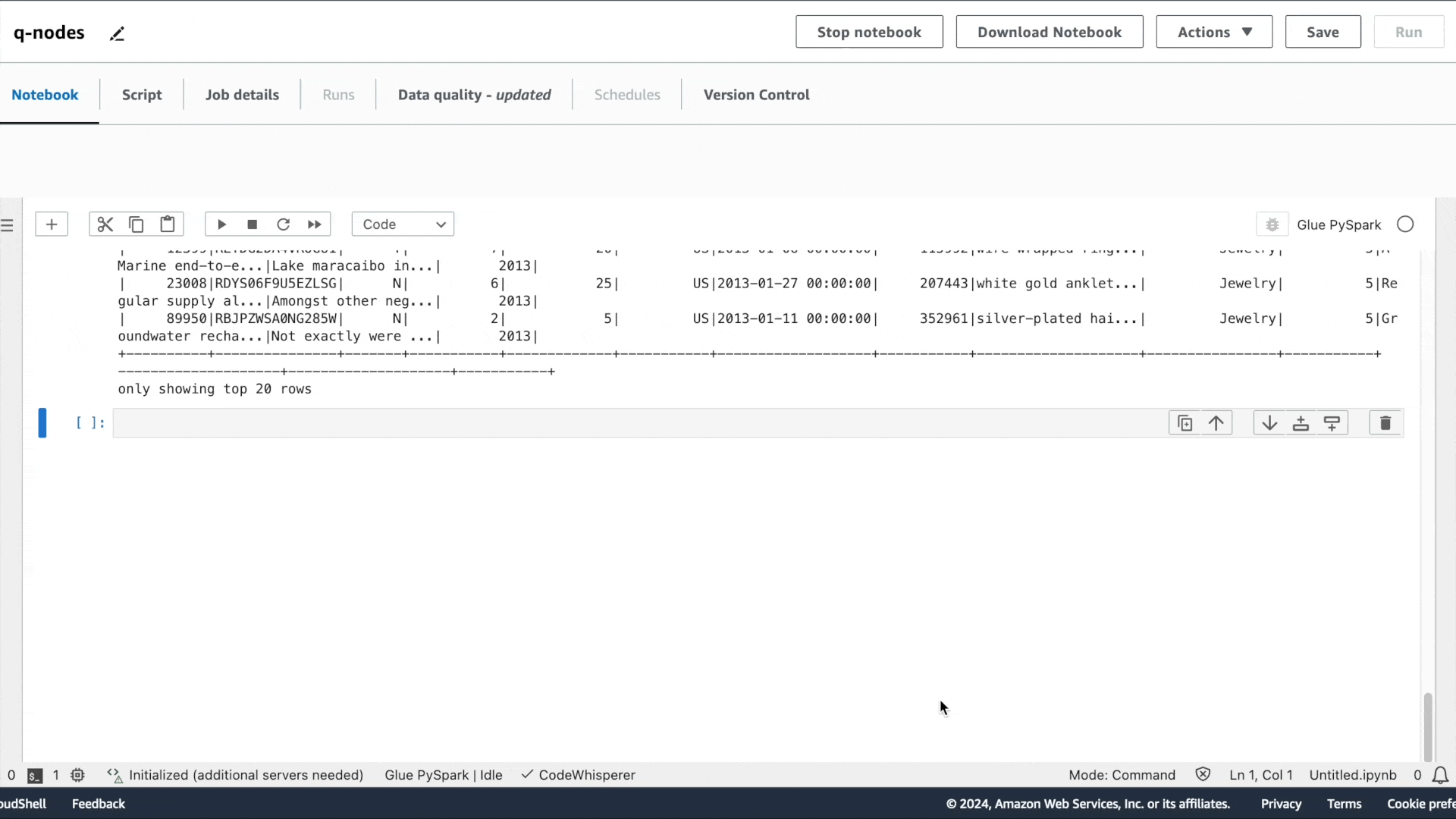This screenshot has height=819, width=1456.
Task: Edit the q-nodes job name
Action: click(117, 34)
